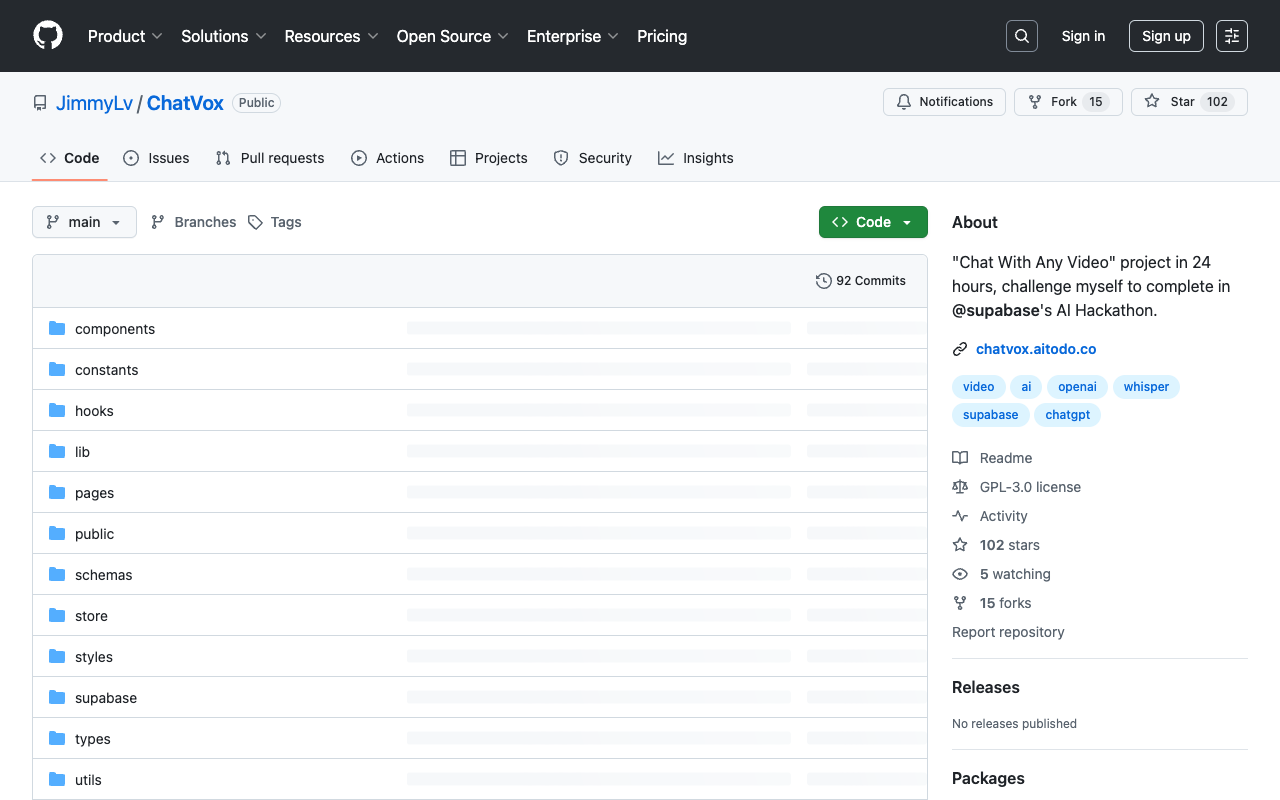View the 92 Commits history

pos(861,281)
